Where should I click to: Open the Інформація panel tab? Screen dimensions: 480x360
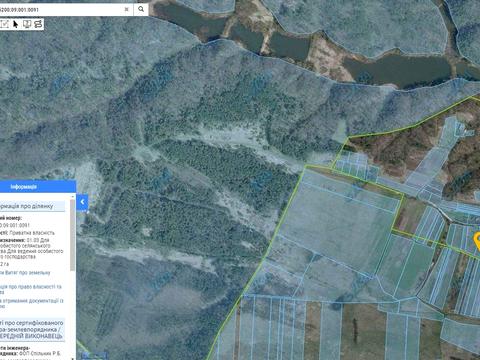[x=37, y=187]
